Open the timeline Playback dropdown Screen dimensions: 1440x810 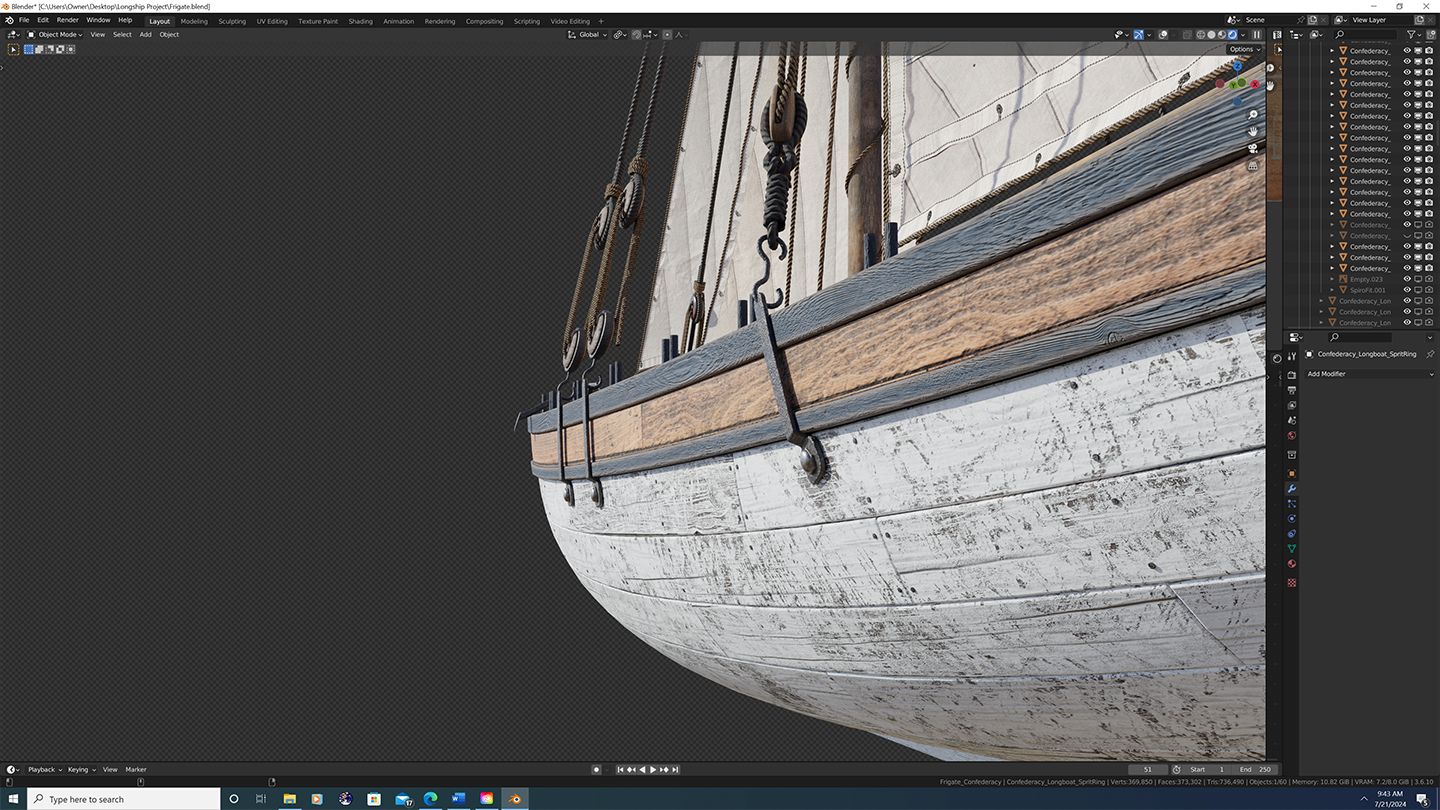(x=44, y=769)
